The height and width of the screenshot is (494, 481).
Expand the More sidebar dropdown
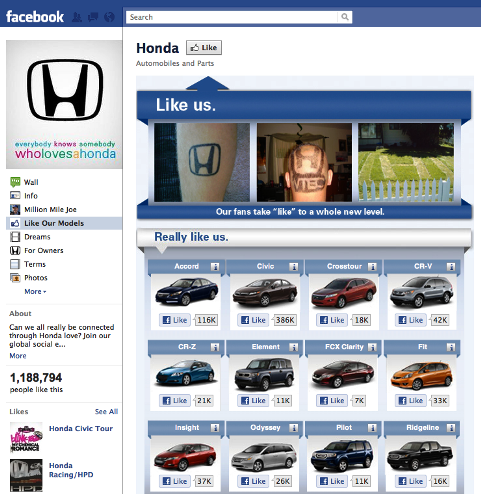(x=35, y=292)
